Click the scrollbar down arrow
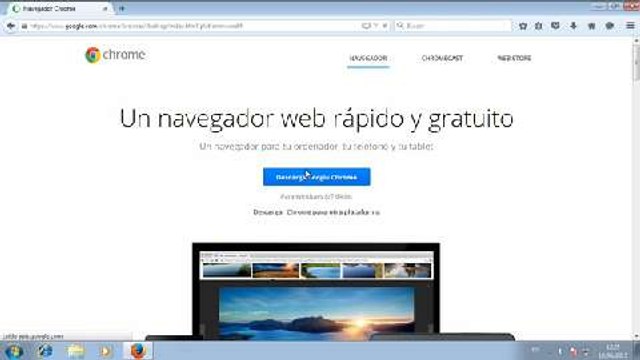 (636, 336)
